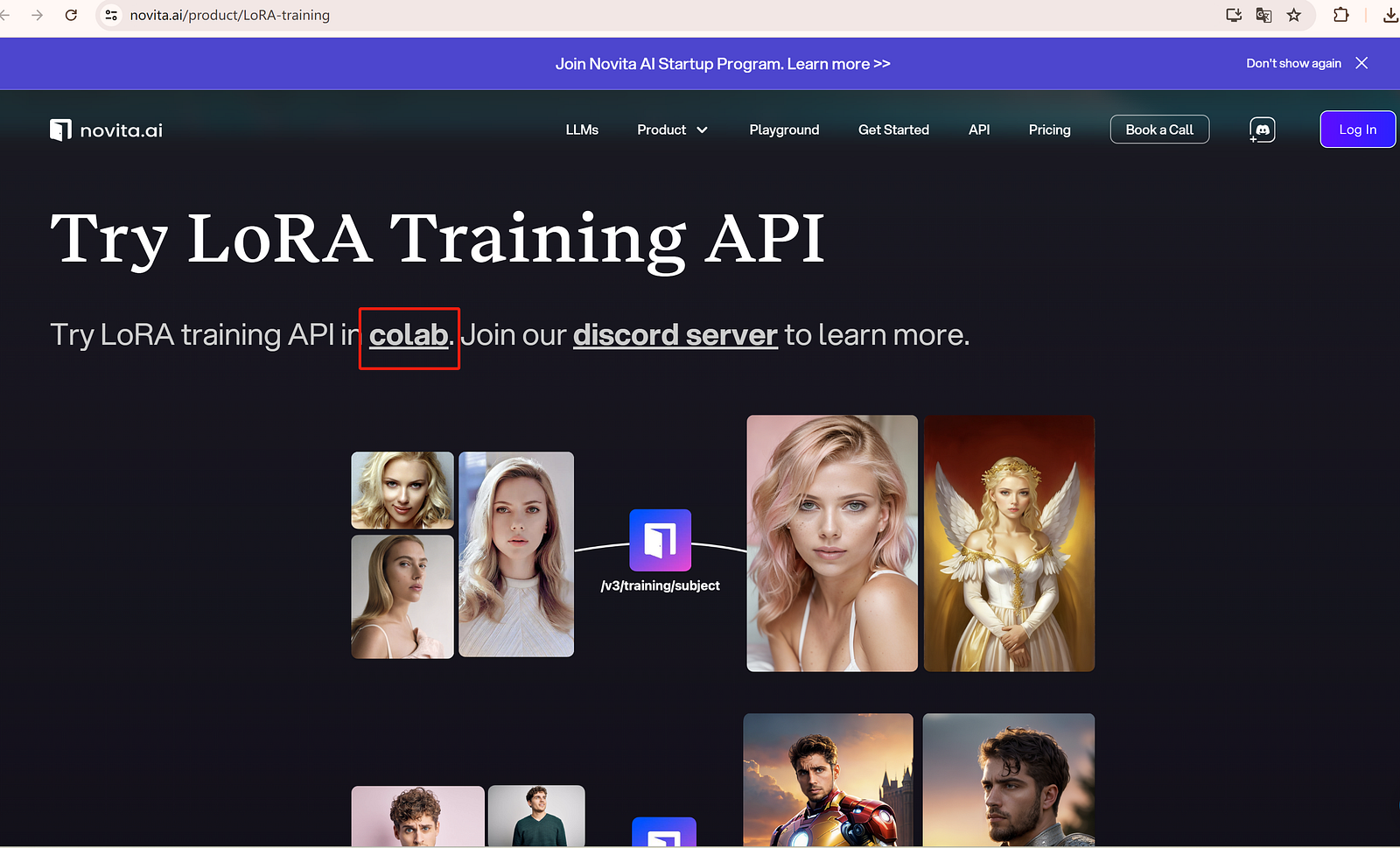The image size is (1400, 848).
Task: Dismiss the banner with the X icon
Action: point(1361,63)
